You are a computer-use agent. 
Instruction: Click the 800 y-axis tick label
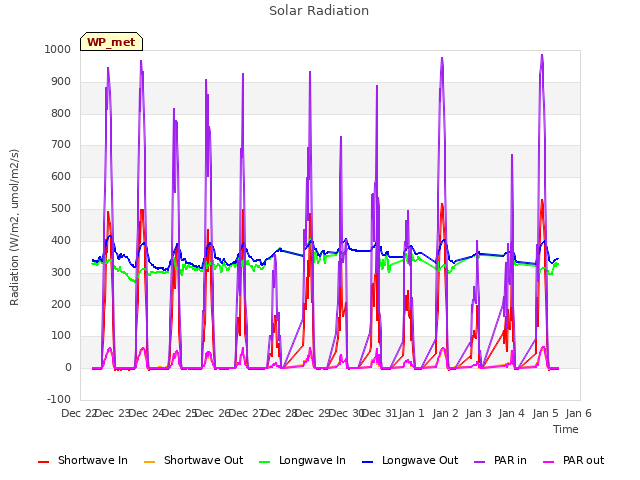[61, 113]
